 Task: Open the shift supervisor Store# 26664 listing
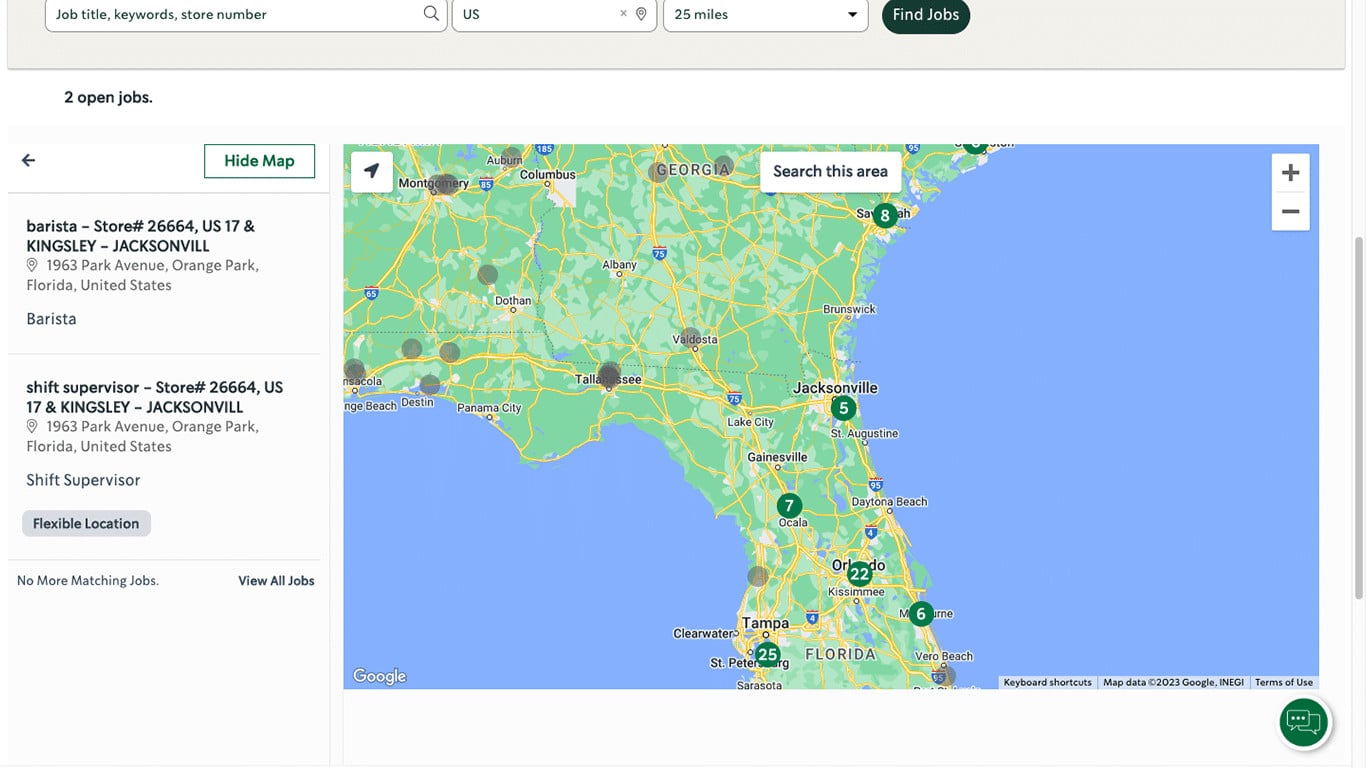(x=154, y=397)
